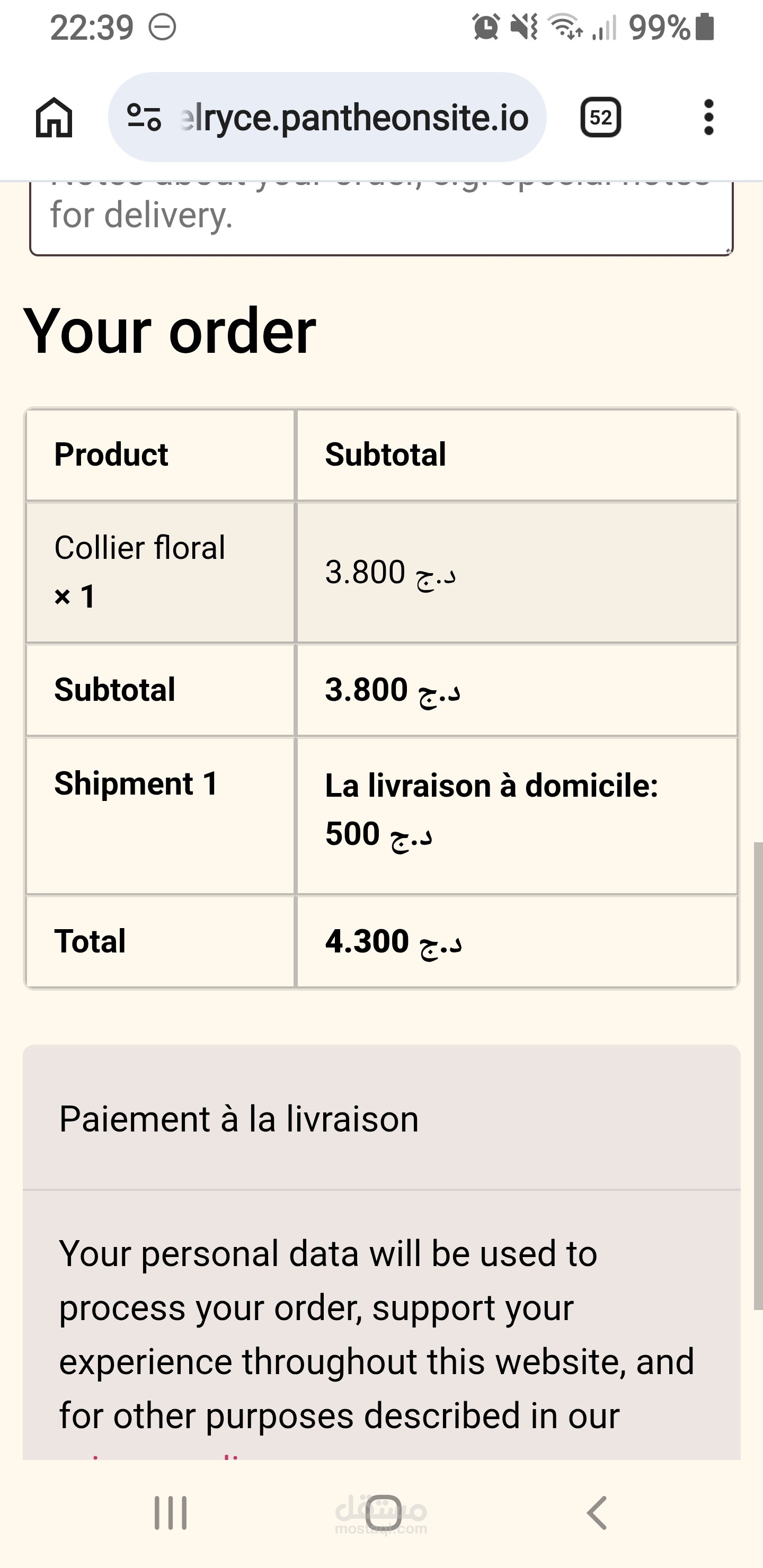The width and height of the screenshot is (763, 1568).
Task: Grab the page scrollbar on right edge
Action: click(x=758, y=1075)
